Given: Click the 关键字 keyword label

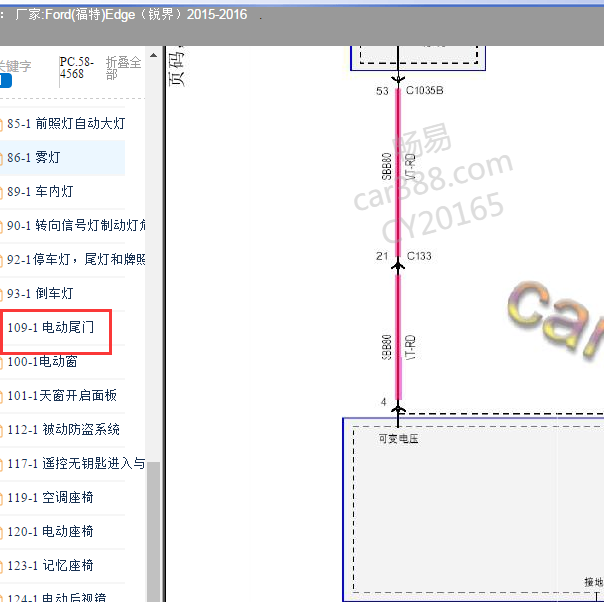Looking at the screenshot, I should pyautogui.click(x=15, y=66).
